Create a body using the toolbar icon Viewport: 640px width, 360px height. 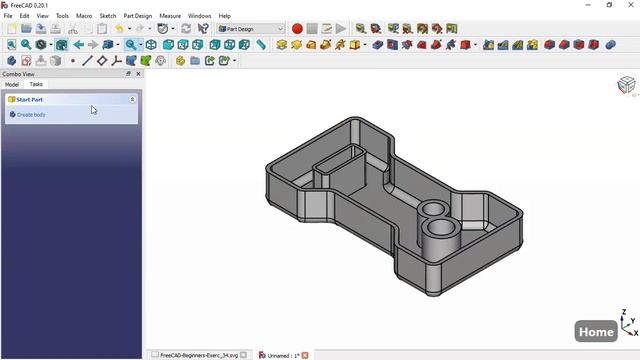coord(11,61)
